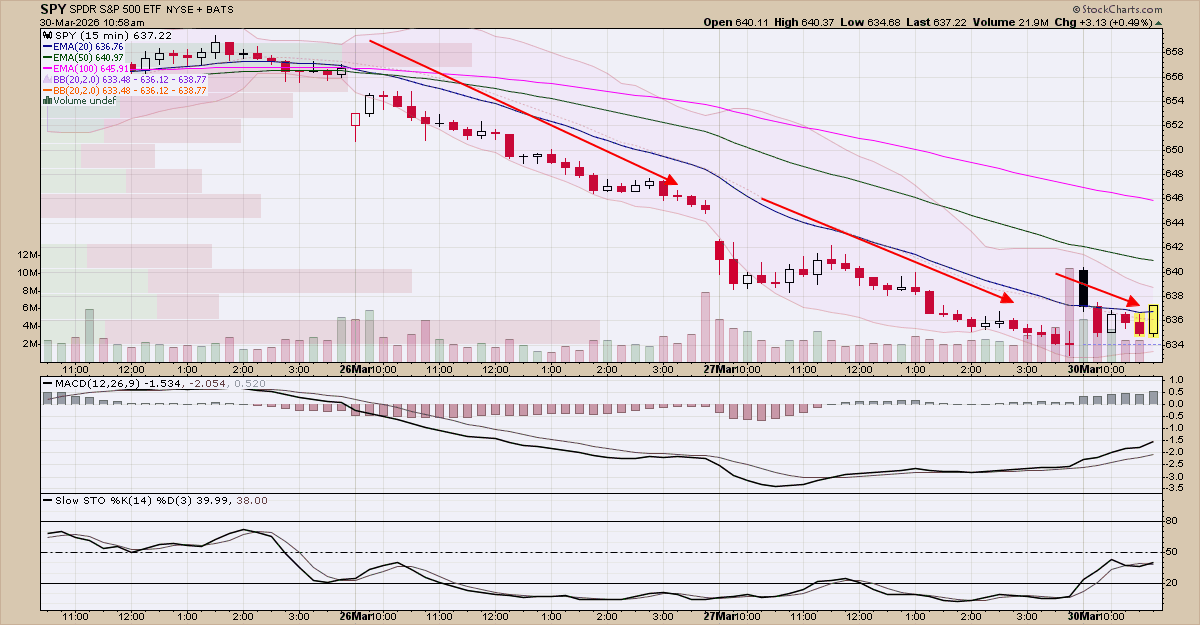1200x625 pixels.
Task: Click the 80 stochastic scale label
Action: click(1173, 521)
